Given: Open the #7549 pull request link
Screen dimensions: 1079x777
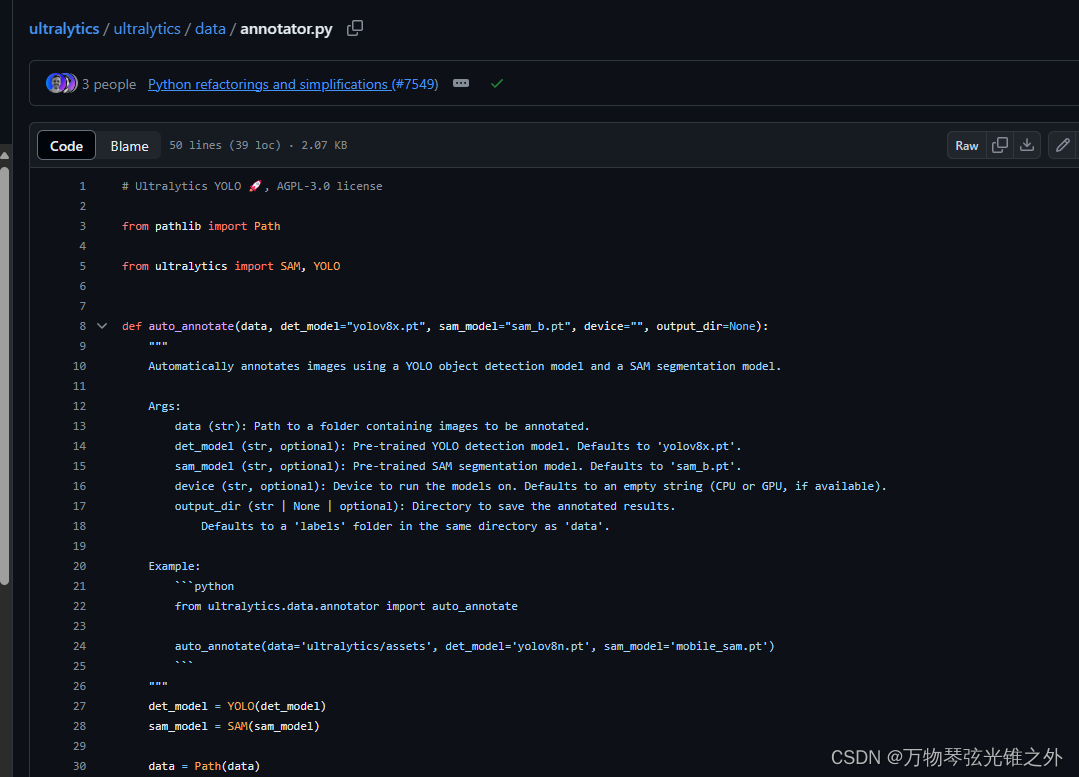Looking at the screenshot, I should [415, 84].
